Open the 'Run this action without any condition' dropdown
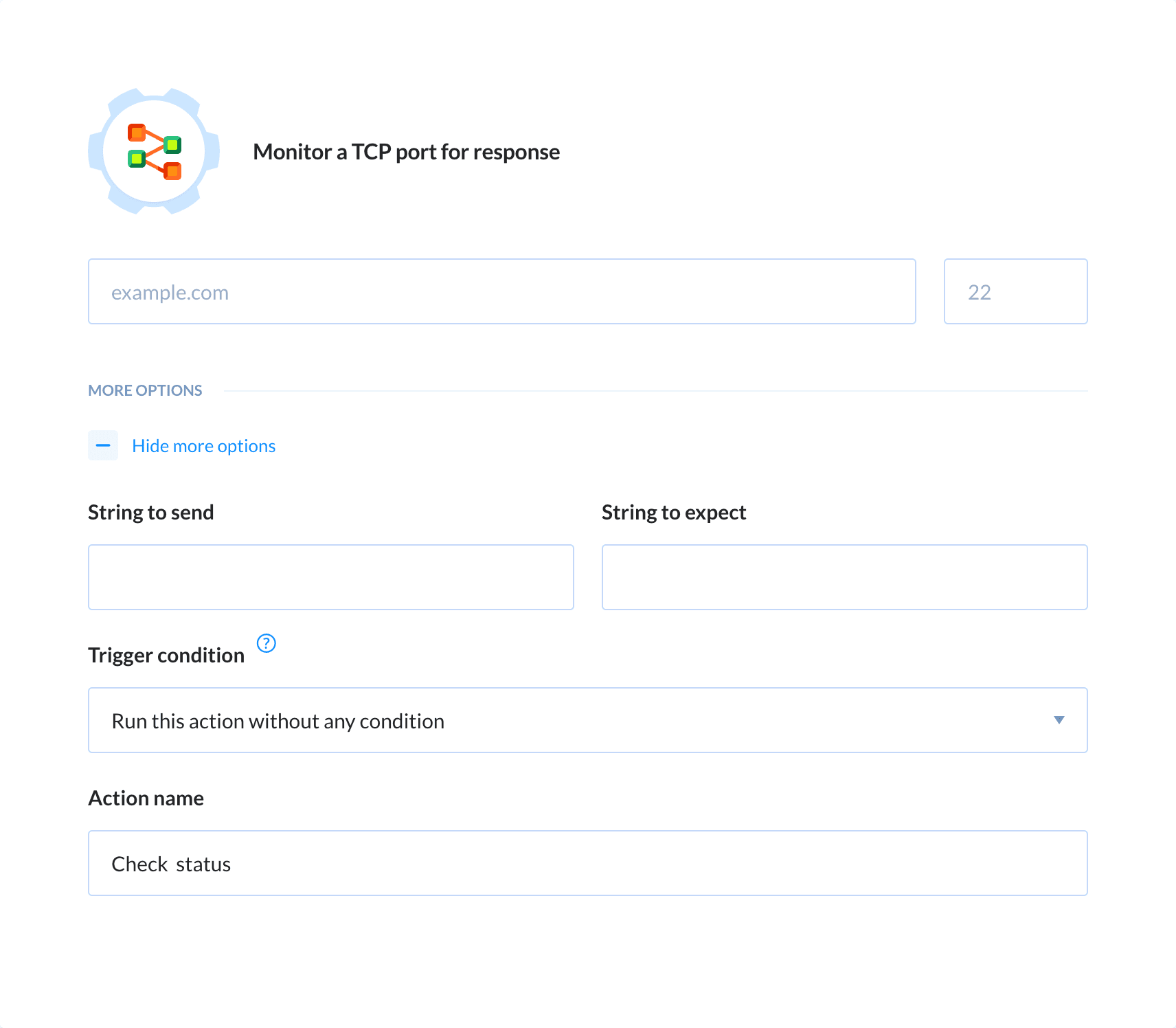The width and height of the screenshot is (1176, 1028). 587,720
